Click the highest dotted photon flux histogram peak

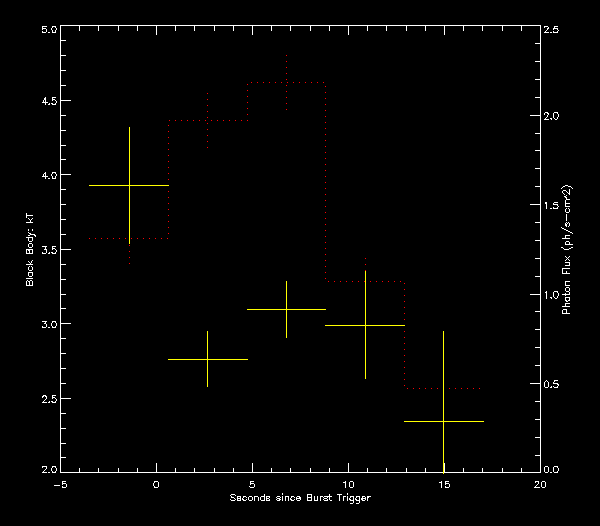click(286, 83)
